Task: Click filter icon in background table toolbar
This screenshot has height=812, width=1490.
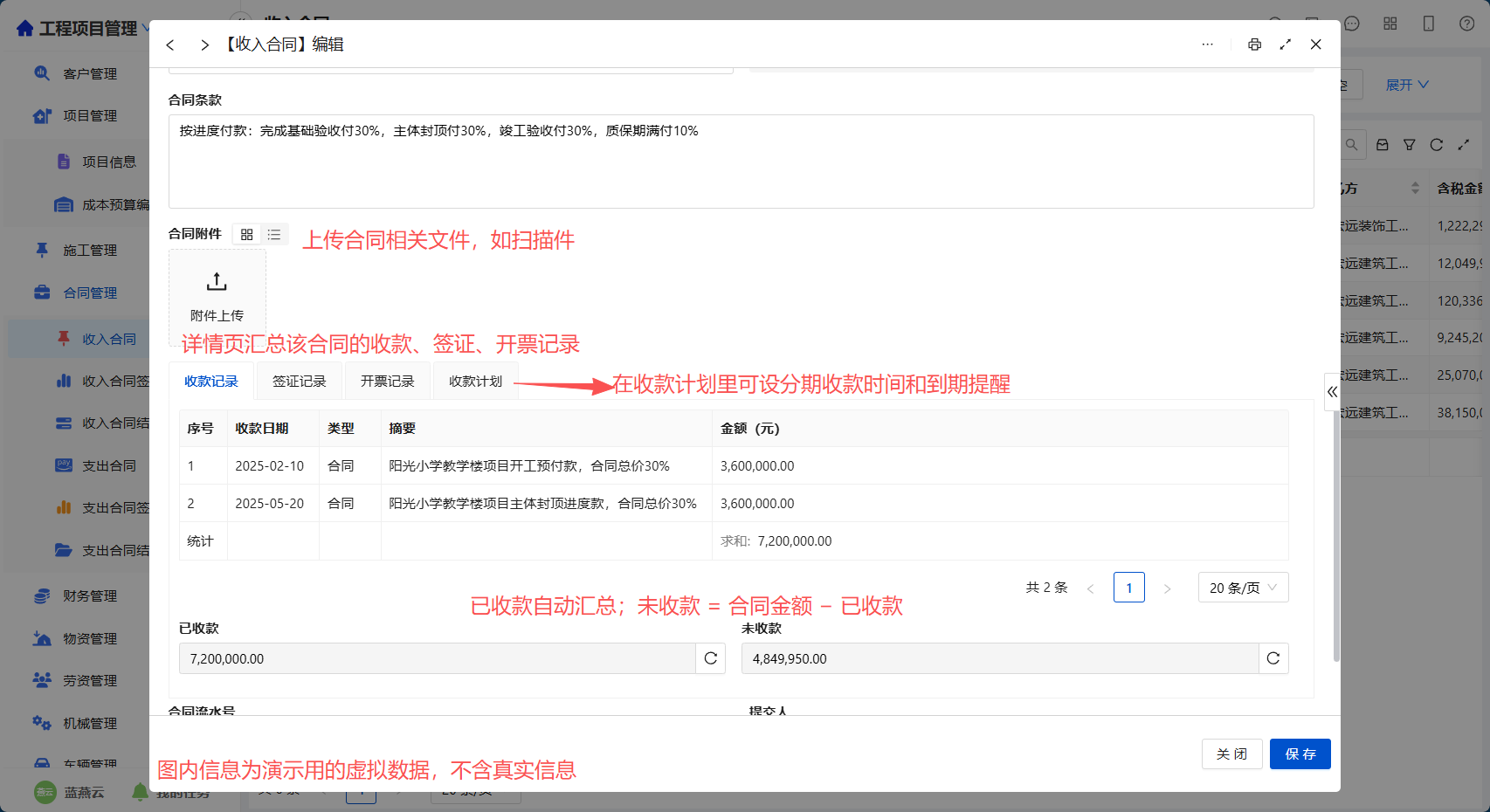Action: pyautogui.click(x=1410, y=145)
